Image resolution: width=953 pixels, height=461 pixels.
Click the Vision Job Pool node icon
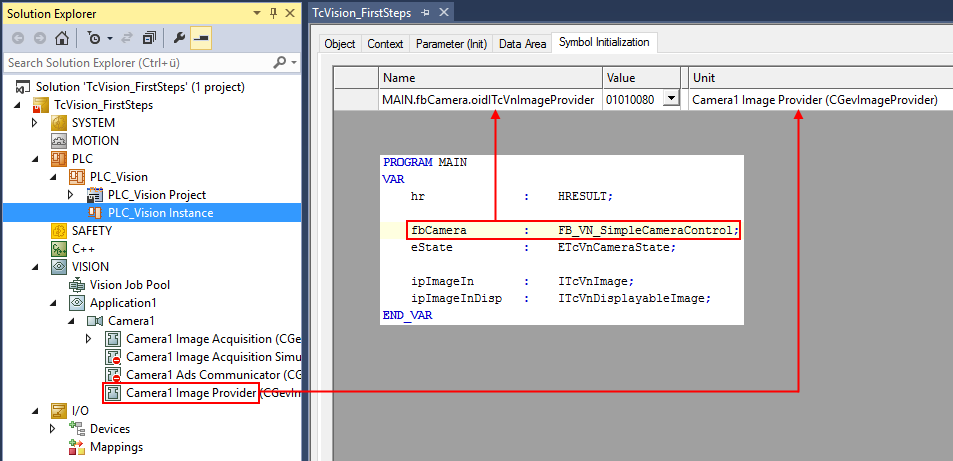[x=77, y=284]
